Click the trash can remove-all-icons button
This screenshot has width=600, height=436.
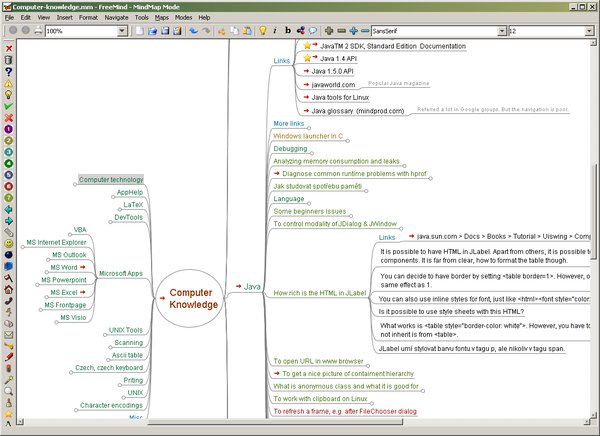tap(8, 59)
